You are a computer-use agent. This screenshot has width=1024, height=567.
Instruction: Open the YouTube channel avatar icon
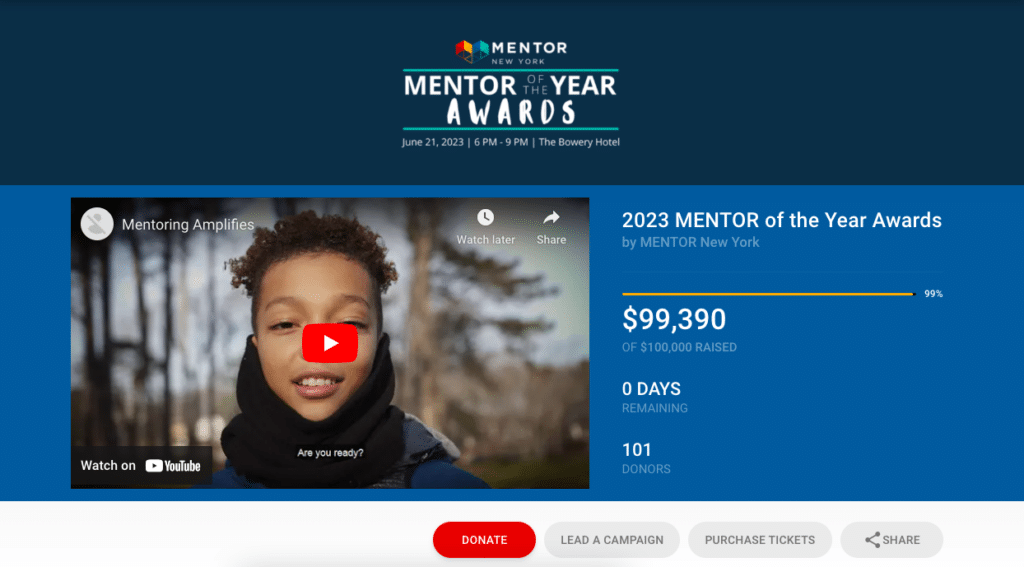click(97, 224)
